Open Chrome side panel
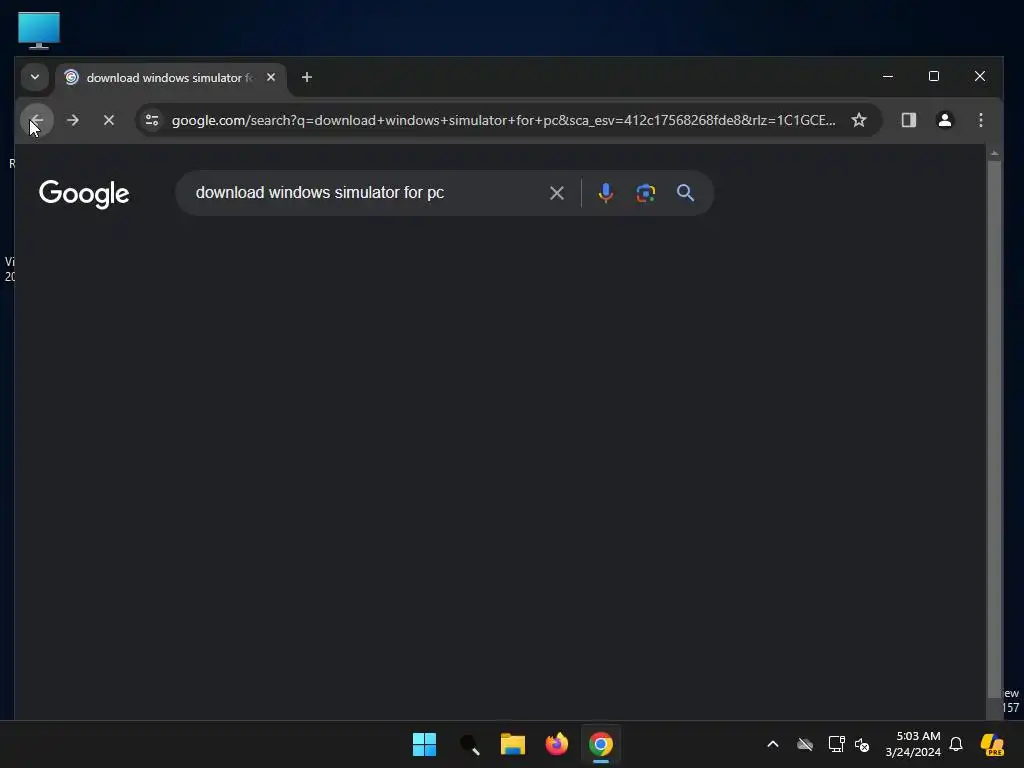Screen dimensions: 1024x768 click(x=908, y=120)
